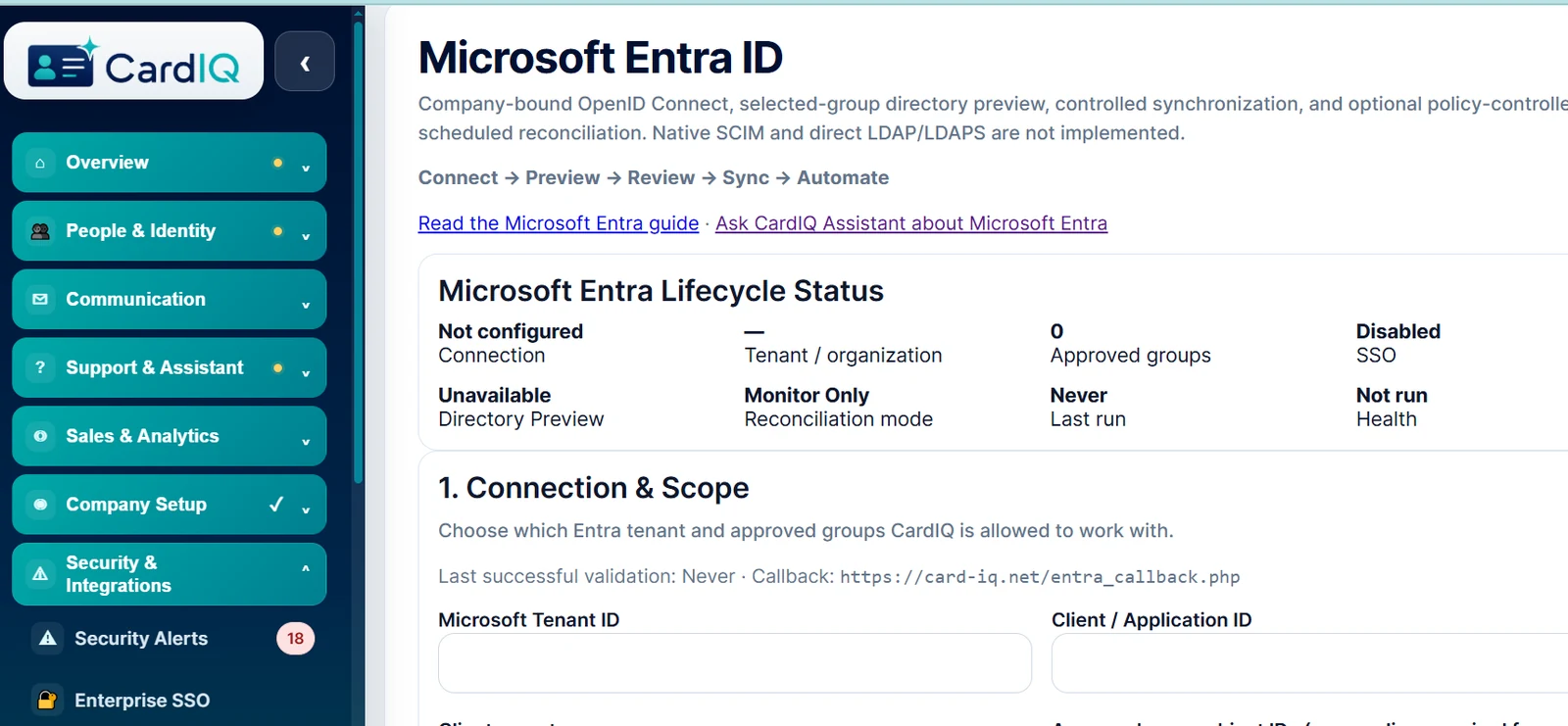This screenshot has width=1568, height=726.
Task: Click the Sales & Analytics icon
Action: tap(40, 436)
